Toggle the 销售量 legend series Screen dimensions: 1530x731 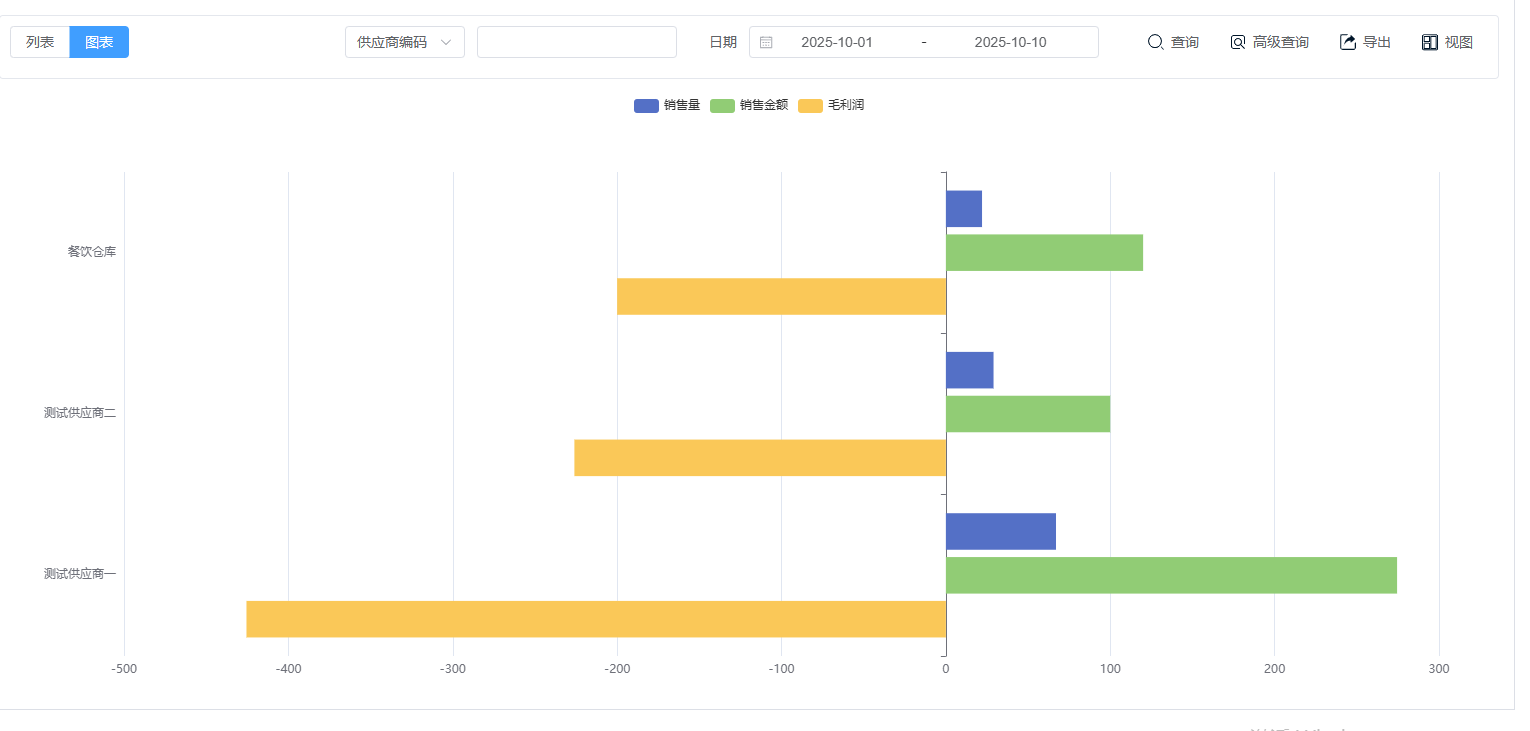point(667,105)
